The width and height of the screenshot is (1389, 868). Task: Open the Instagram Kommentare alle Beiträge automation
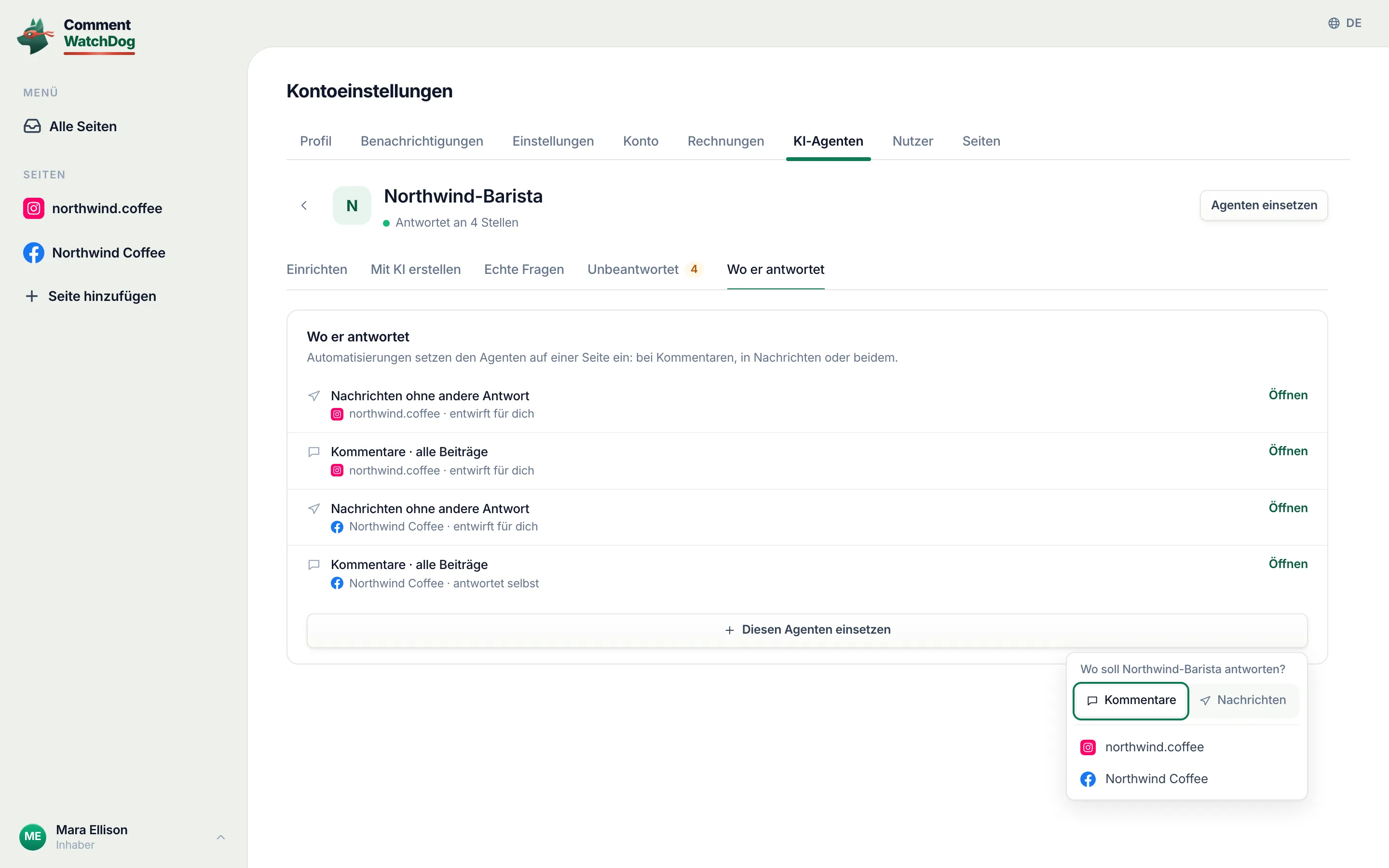[1288, 451]
